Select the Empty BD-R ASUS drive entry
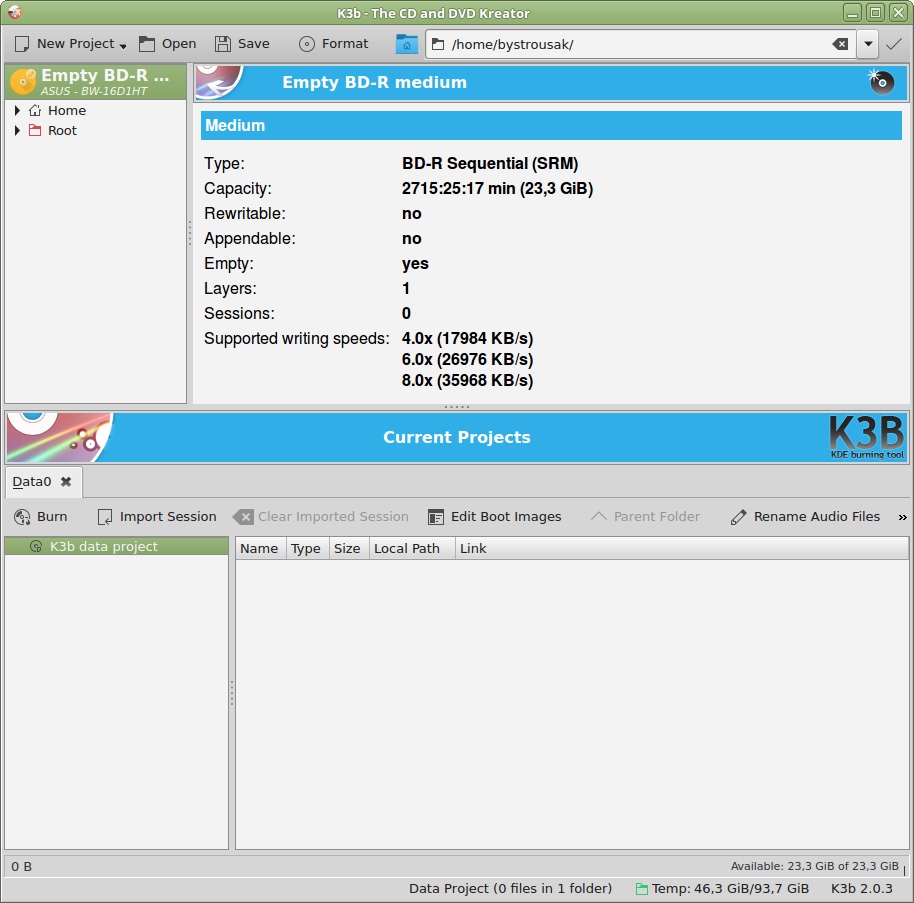The height and width of the screenshot is (903, 914). tap(96, 82)
